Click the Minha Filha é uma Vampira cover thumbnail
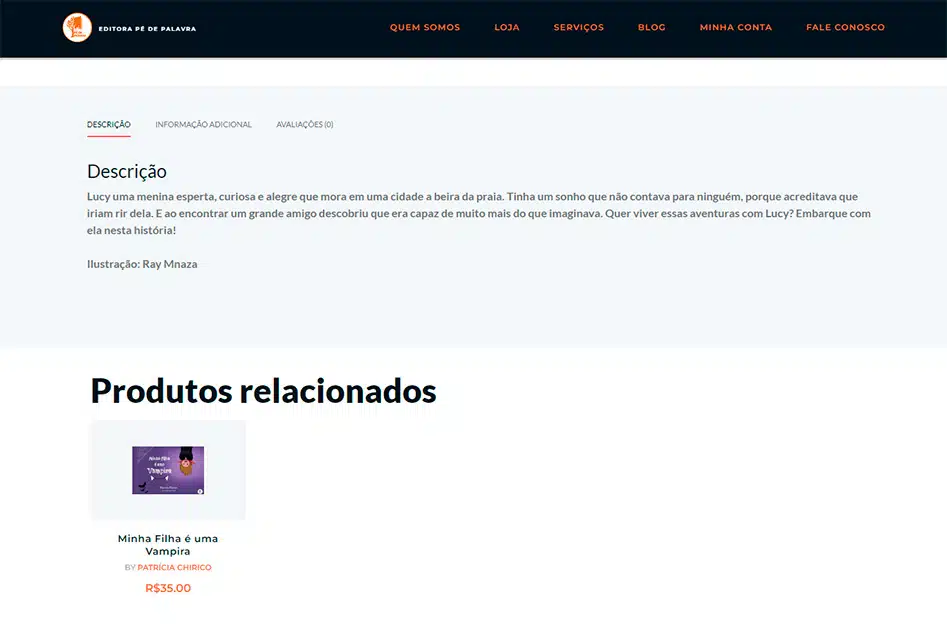 (x=168, y=470)
